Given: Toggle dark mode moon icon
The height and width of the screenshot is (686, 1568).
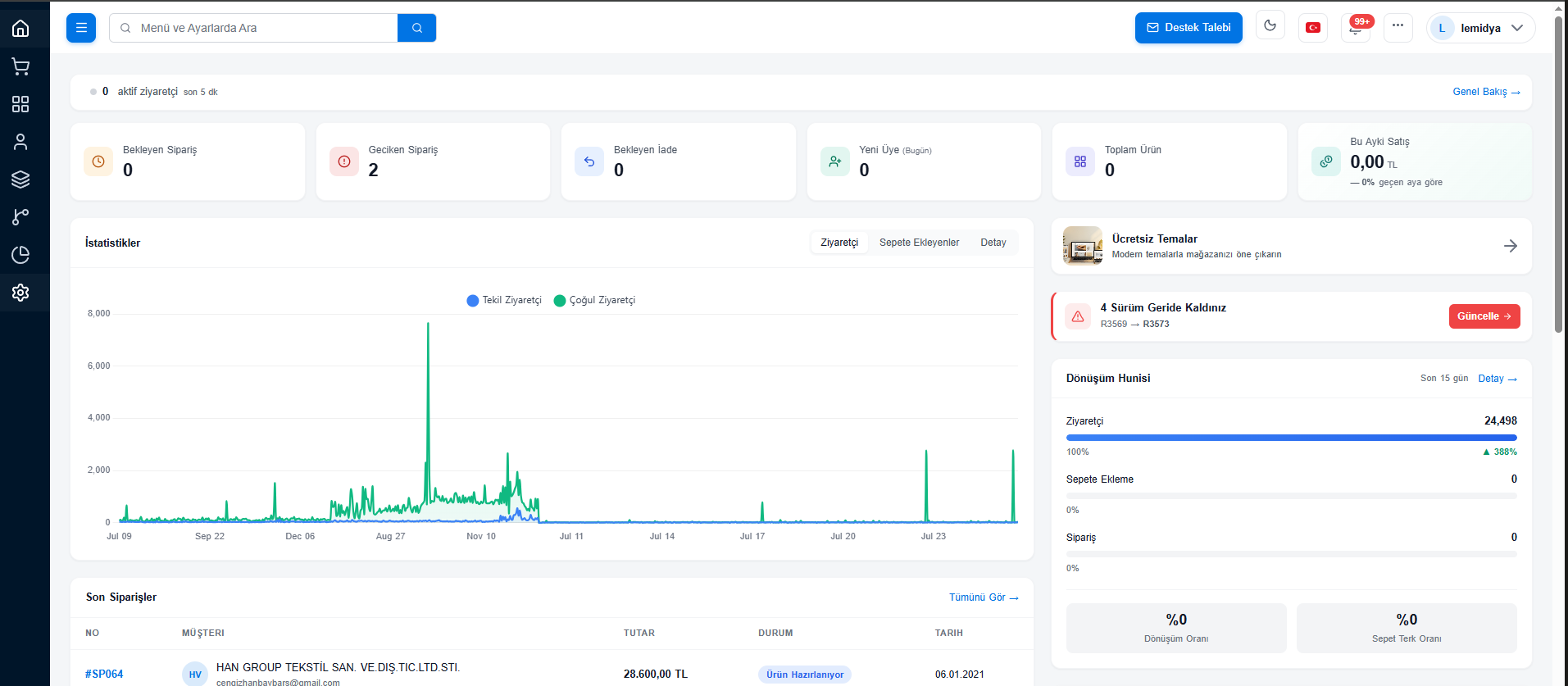Looking at the screenshot, I should pos(1270,26).
